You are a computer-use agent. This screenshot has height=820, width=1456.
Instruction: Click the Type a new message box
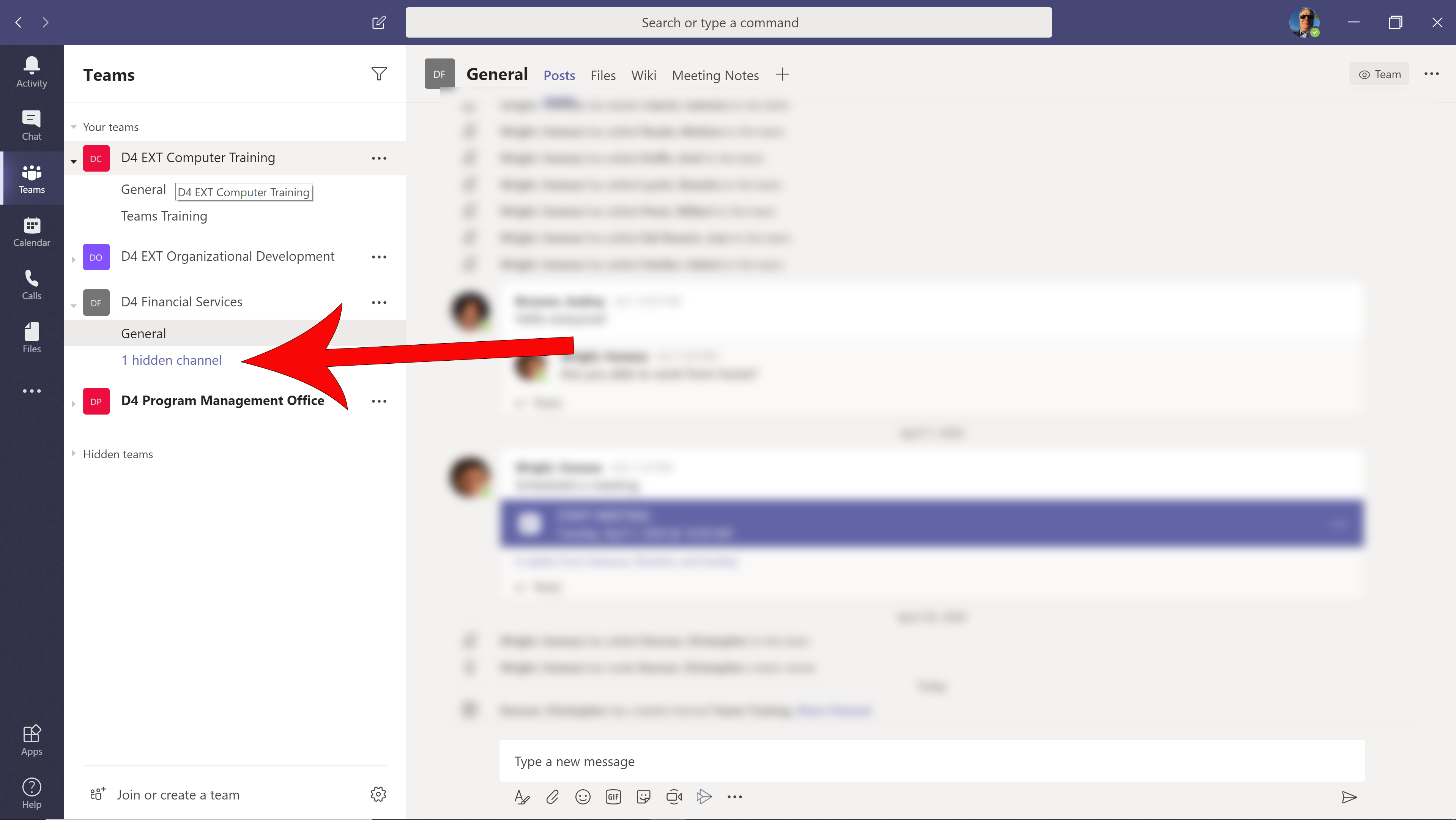click(932, 761)
